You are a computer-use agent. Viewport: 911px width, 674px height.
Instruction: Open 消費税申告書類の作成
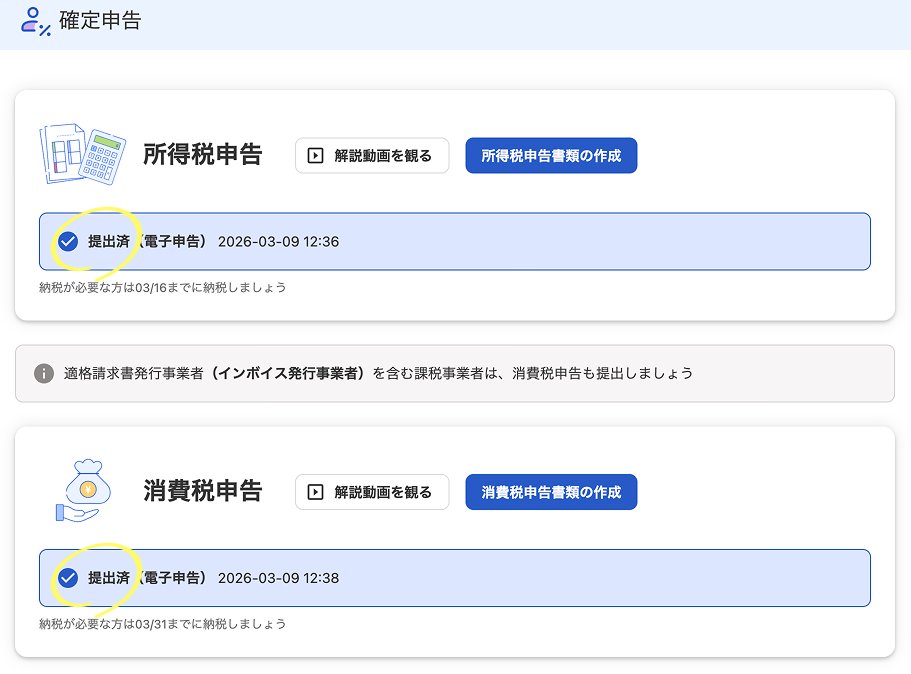[551, 492]
